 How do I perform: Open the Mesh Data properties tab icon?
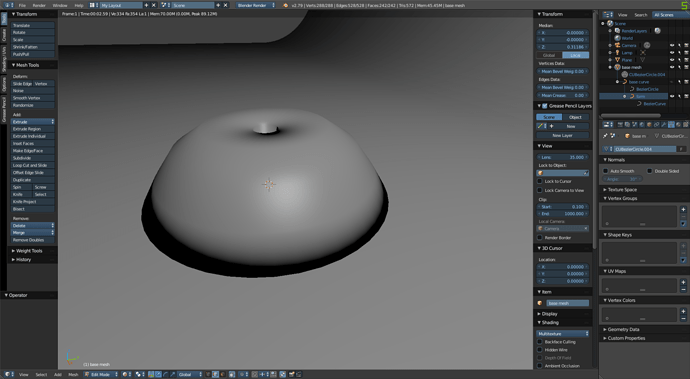672,125
